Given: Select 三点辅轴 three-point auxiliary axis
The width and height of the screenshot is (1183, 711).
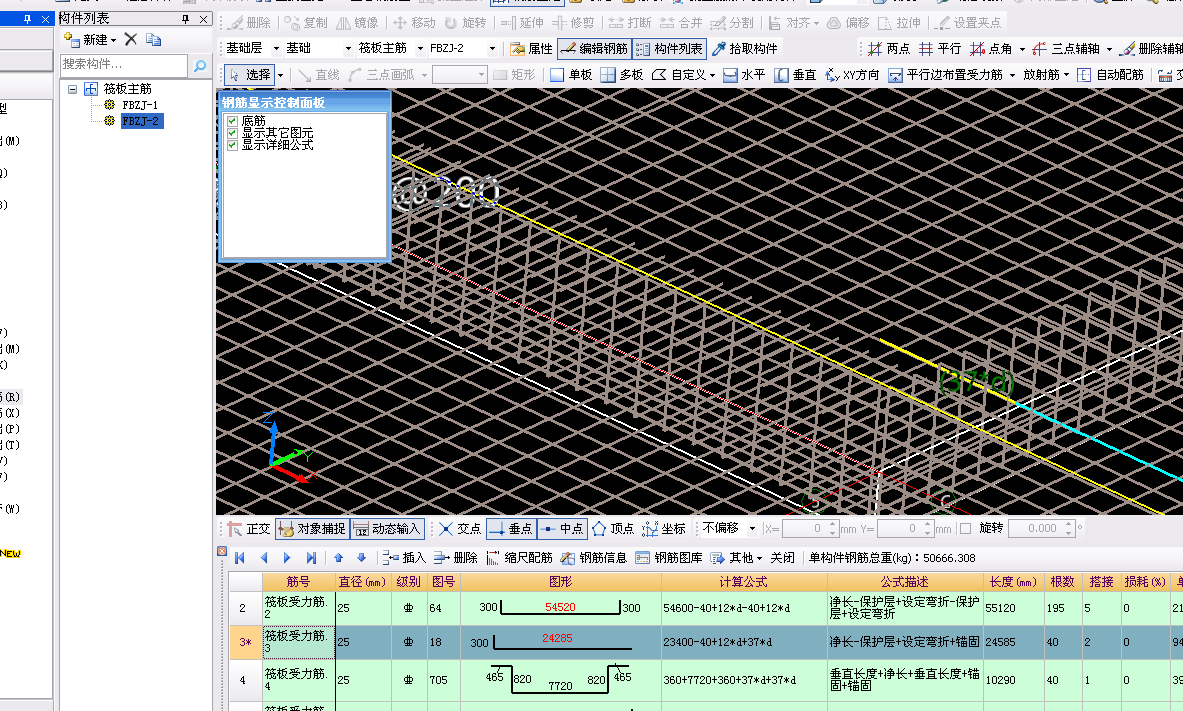Looking at the screenshot, I should pos(1066,48).
